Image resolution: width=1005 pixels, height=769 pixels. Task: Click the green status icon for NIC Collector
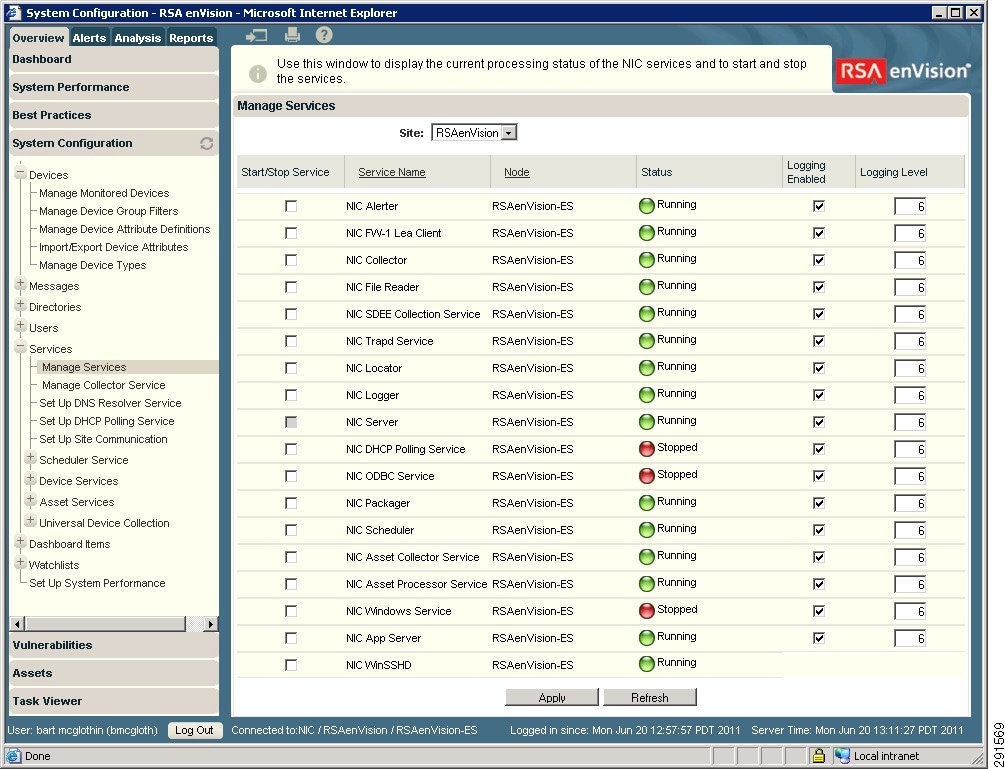[x=647, y=260]
